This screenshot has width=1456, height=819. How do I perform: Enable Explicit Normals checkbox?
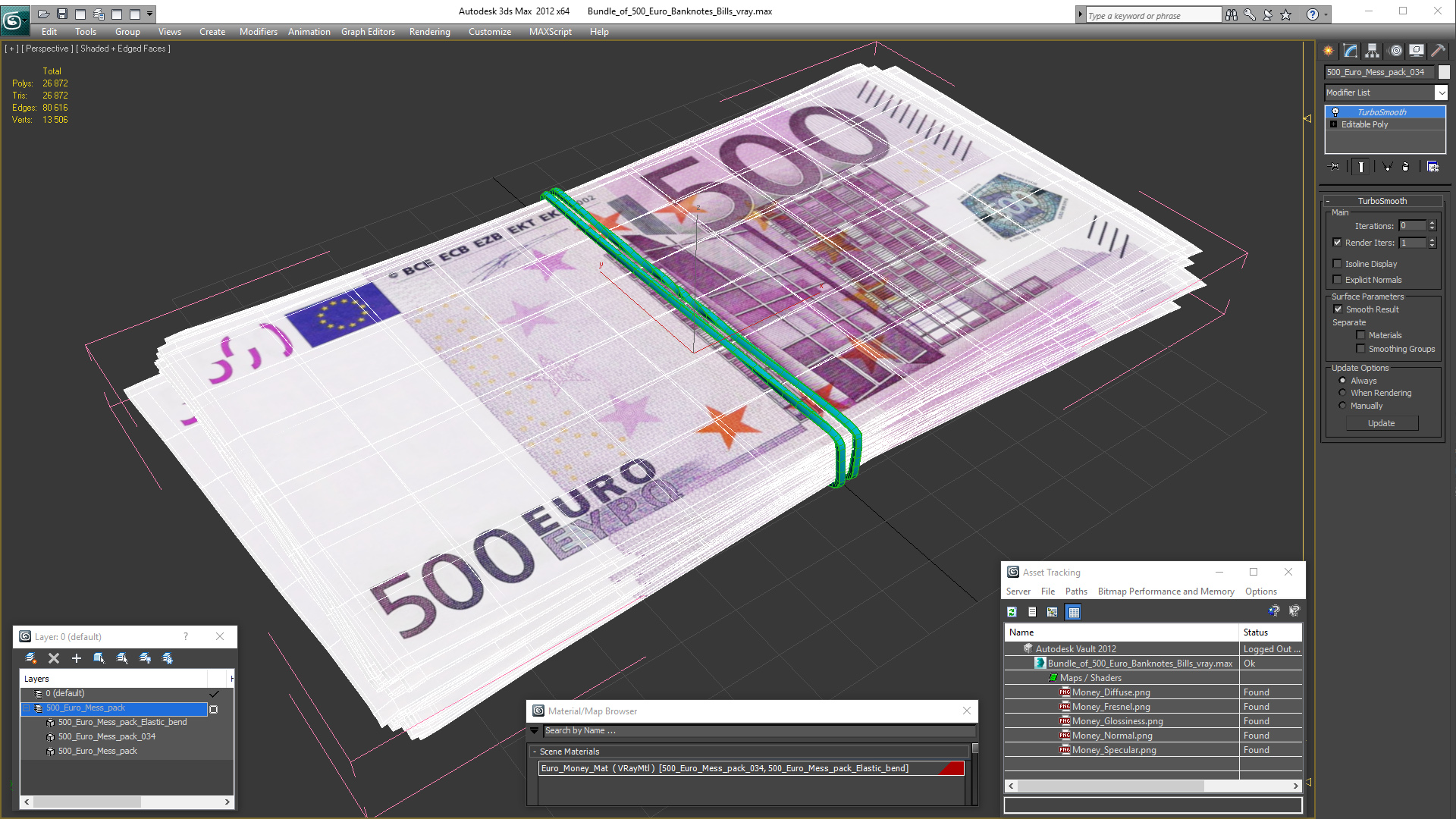pyautogui.click(x=1338, y=280)
